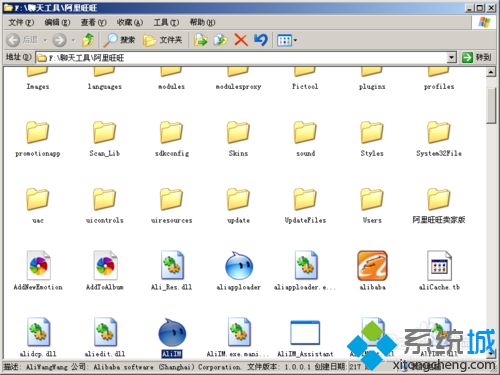Select the sdkconfig folder
The height and width of the screenshot is (375, 500).
pos(171,139)
